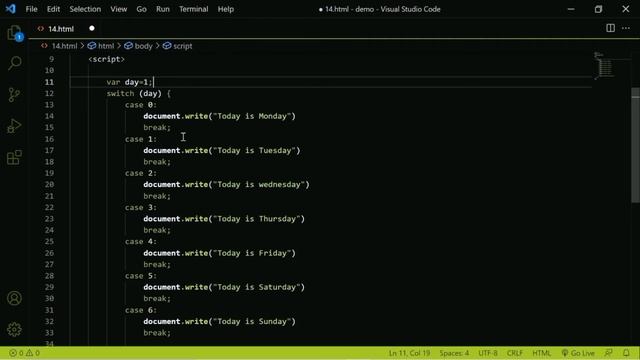Click "Today is Sunday" string
The height and width of the screenshot is (360, 640).
pyautogui.click(x=252, y=322)
